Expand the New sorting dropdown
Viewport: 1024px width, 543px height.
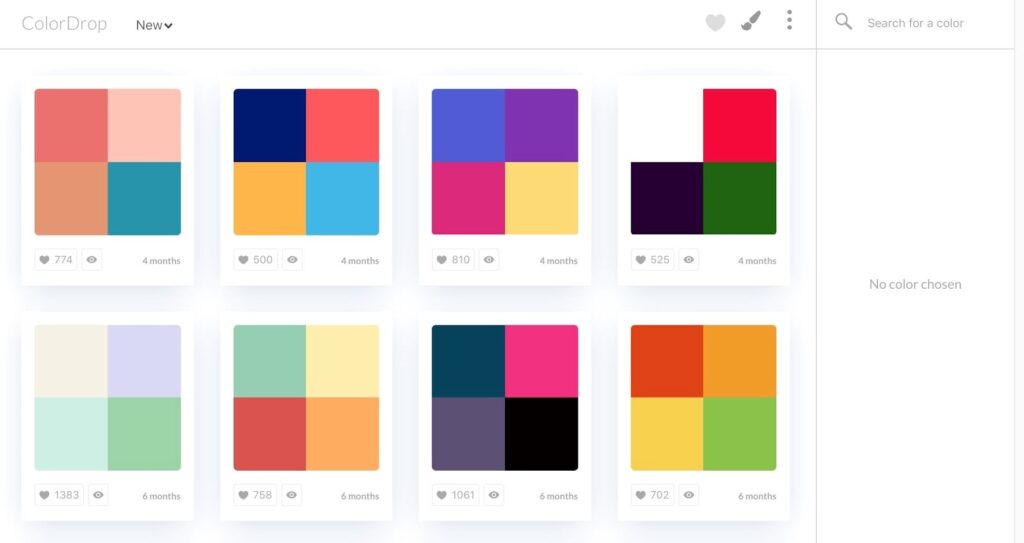point(154,25)
